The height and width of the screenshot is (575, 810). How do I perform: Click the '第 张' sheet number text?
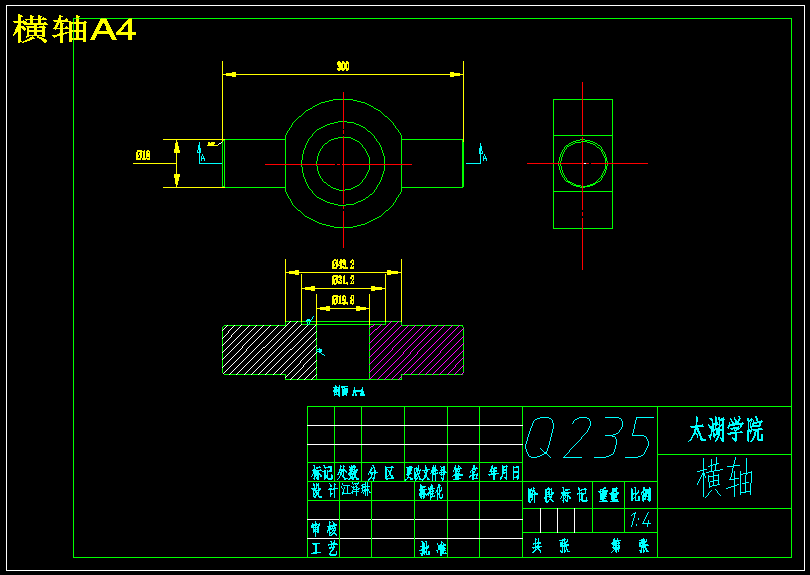click(x=630, y=546)
